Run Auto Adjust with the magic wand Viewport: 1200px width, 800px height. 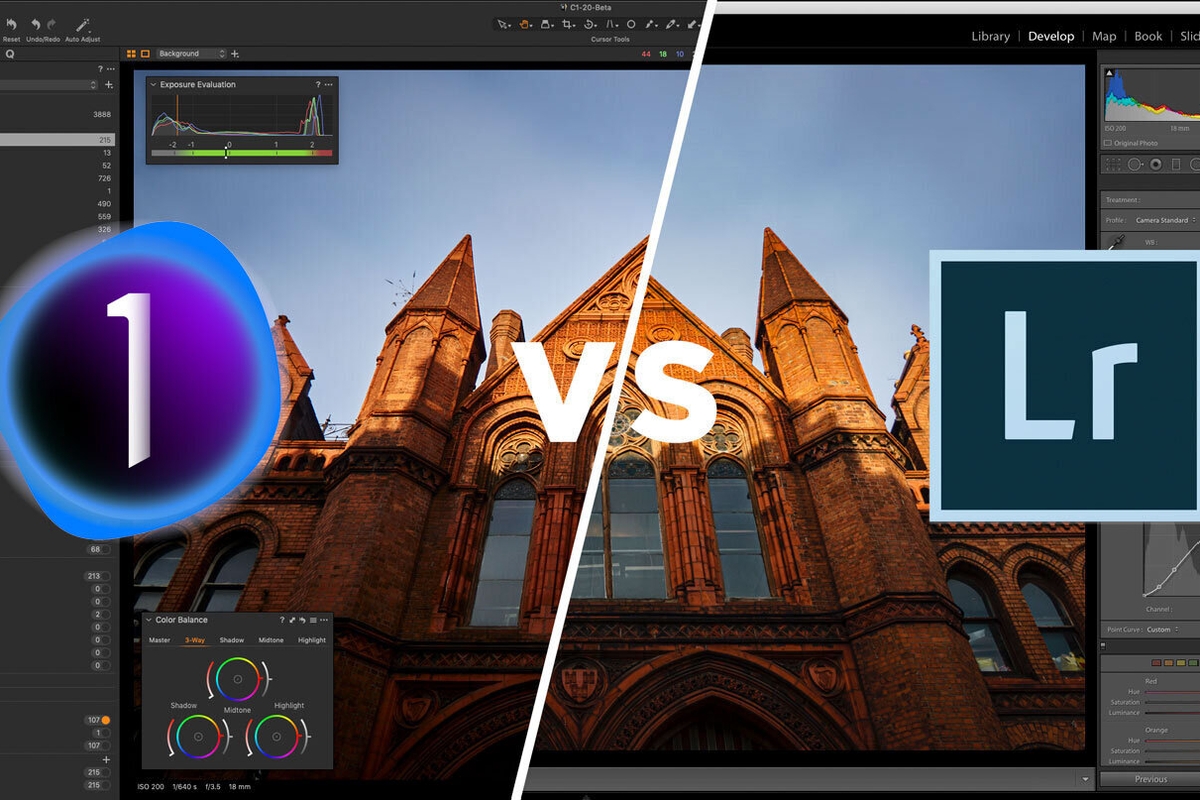pyautogui.click(x=83, y=24)
